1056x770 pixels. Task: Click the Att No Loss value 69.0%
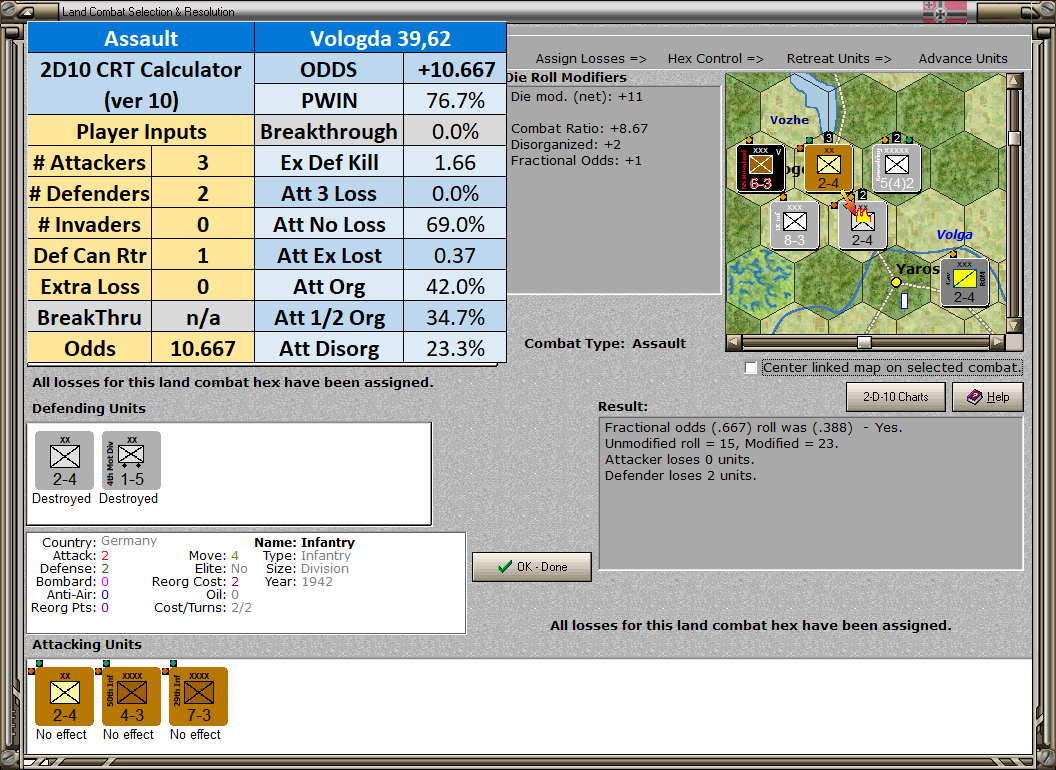(455, 224)
